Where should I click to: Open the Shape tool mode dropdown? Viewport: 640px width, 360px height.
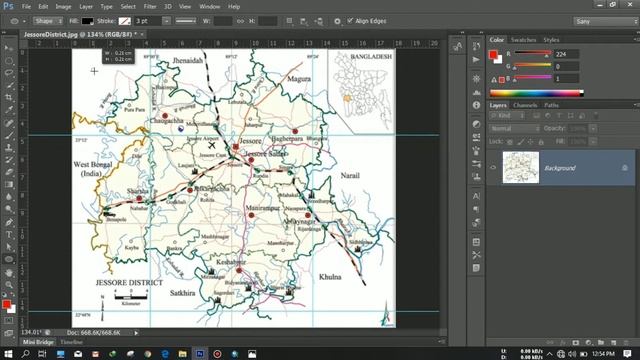48,21
